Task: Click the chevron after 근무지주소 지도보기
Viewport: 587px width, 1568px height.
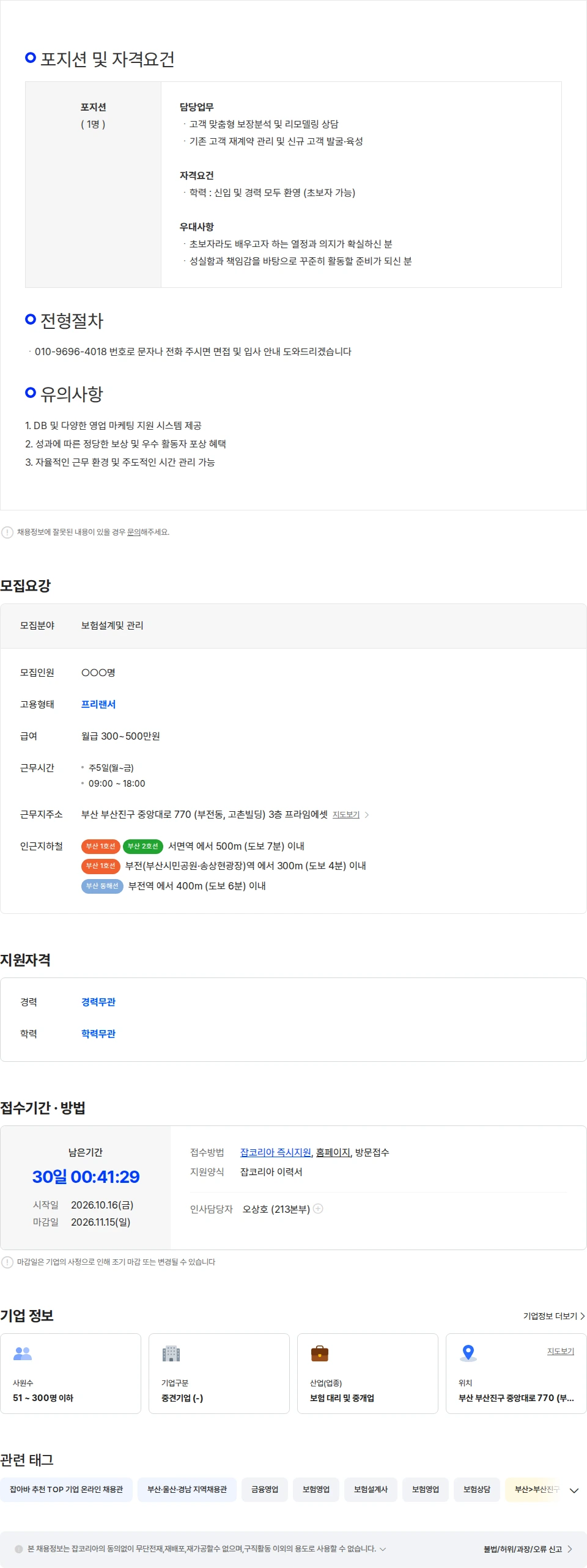Action: point(366,815)
